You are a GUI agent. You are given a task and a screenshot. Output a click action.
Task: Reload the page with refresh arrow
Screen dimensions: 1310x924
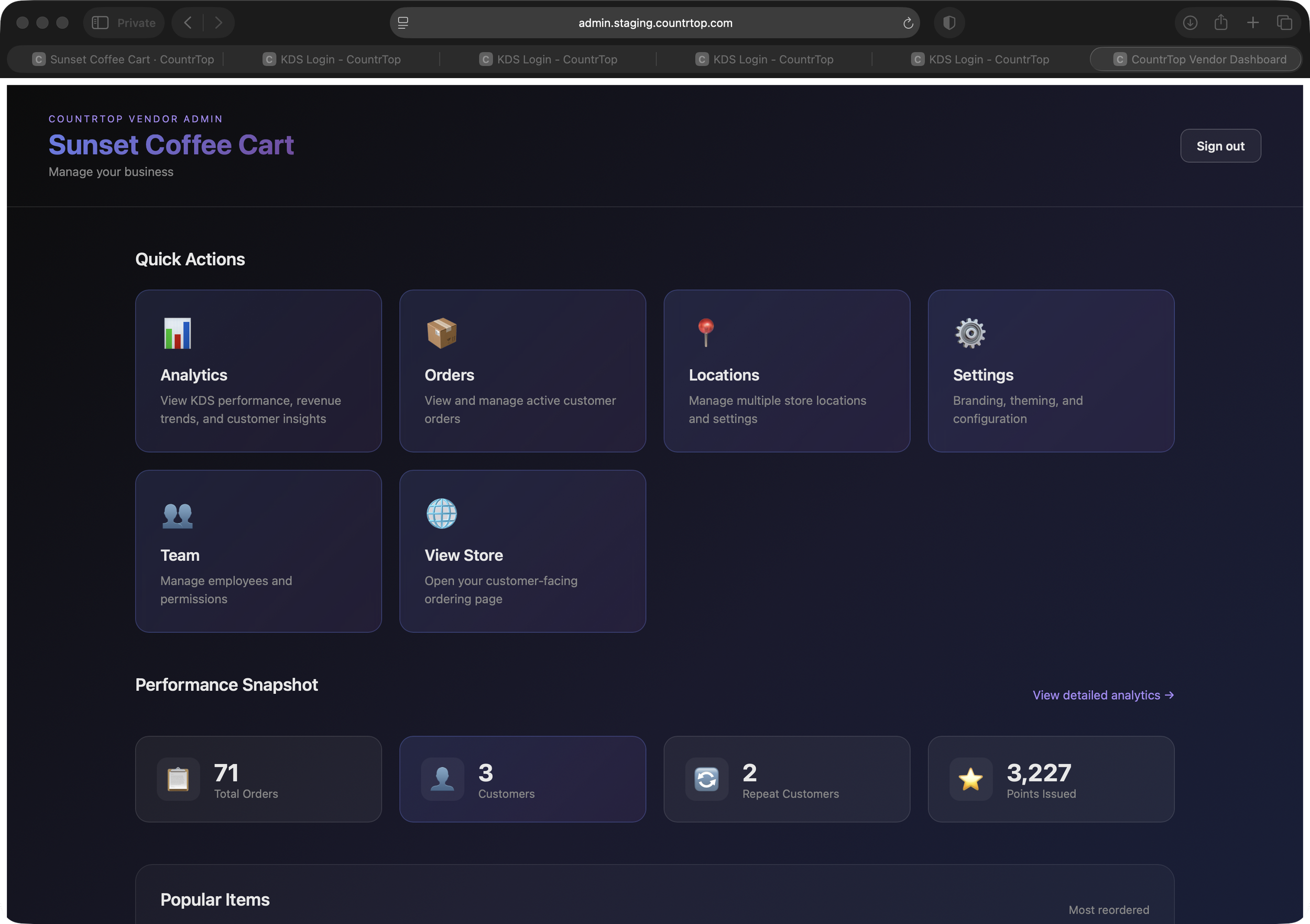coord(908,23)
